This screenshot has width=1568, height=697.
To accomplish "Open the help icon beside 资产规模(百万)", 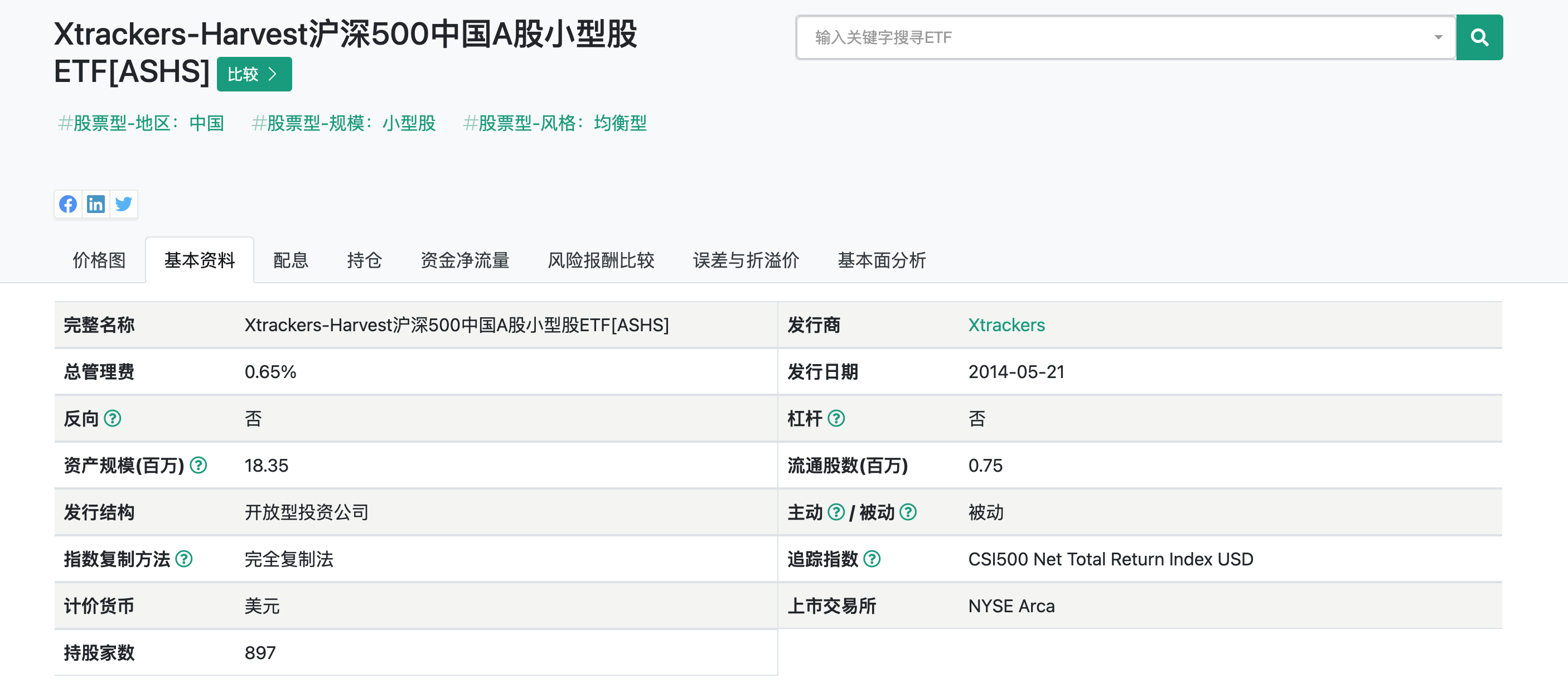I will (x=197, y=466).
